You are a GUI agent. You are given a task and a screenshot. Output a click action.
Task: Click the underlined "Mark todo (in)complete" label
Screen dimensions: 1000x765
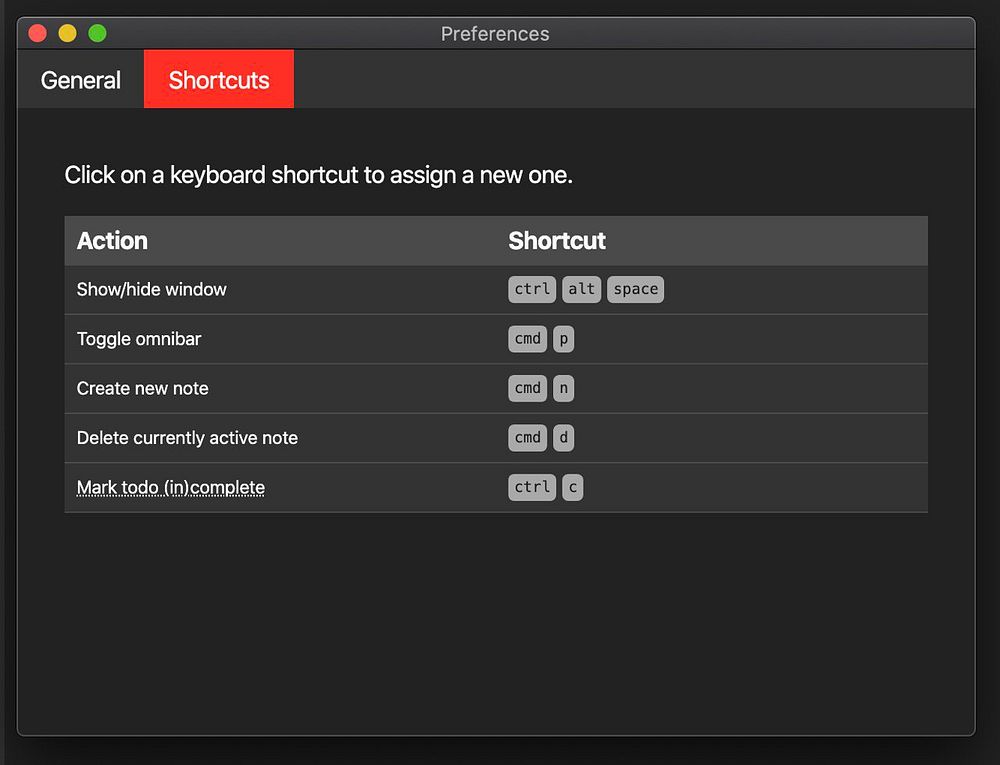(x=171, y=488)
